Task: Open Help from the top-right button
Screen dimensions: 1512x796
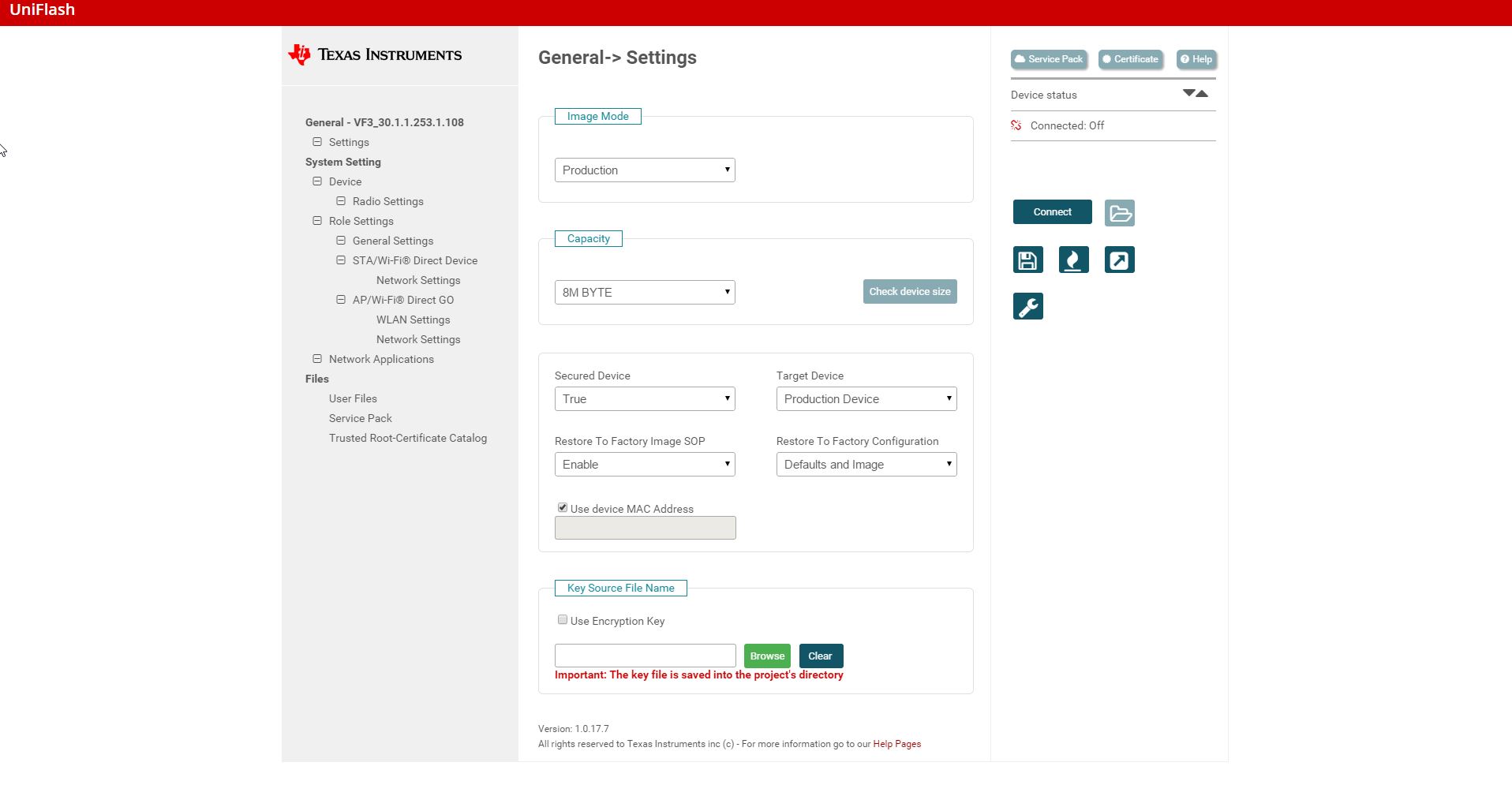Action: click(1196, 59)
